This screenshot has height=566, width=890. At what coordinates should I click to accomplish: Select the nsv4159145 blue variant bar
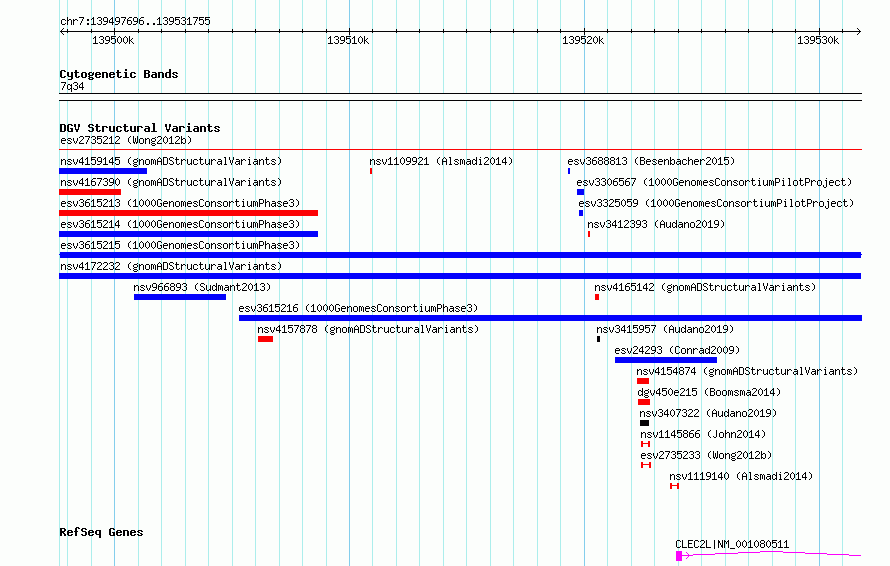coord(103,171)
